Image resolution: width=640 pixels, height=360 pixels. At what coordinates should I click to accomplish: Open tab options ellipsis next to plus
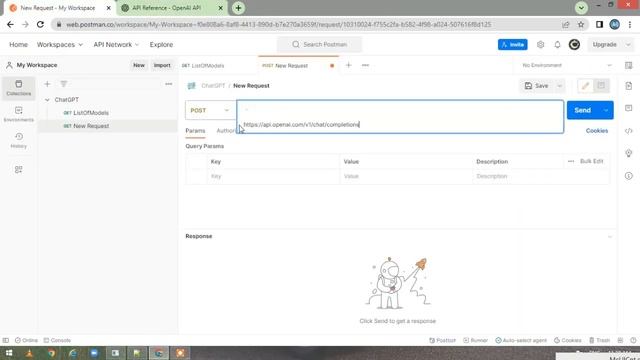click(x=365, y=65)
